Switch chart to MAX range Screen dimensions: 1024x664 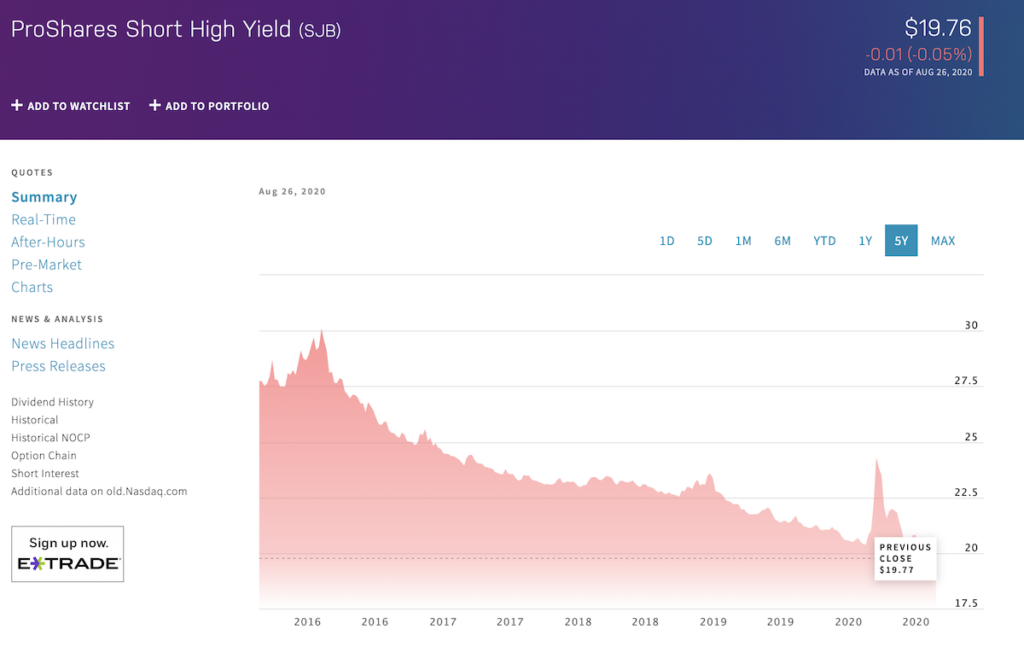[942, 241]
